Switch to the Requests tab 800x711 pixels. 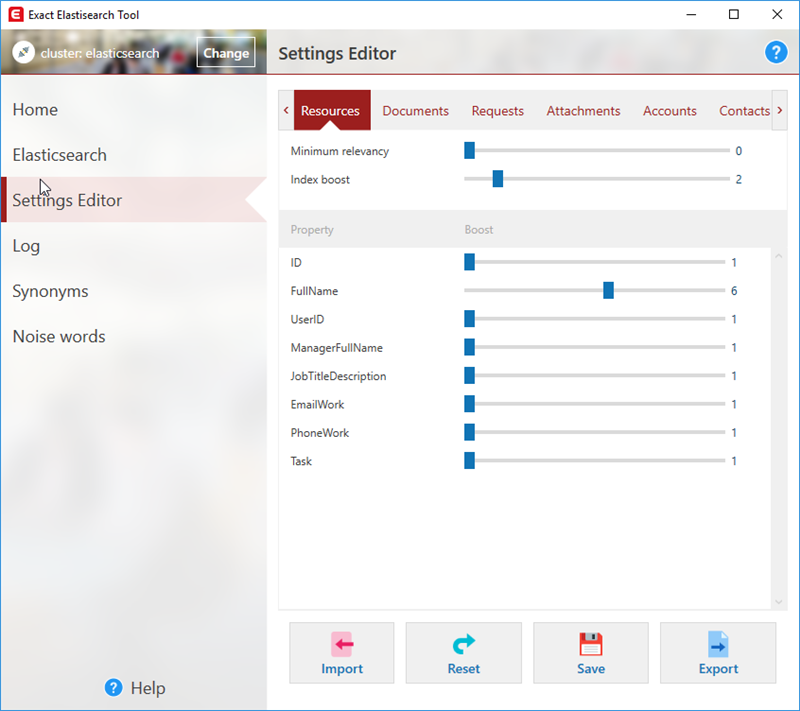[x=497, y=111]
